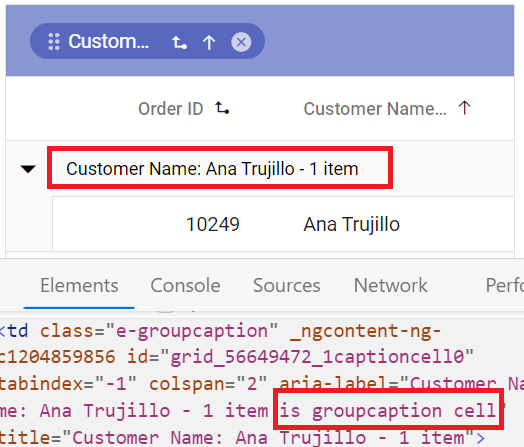Click the sort arrow beside Customer Name header
This screenshot has width=524, height=447.
click(465, 108)
